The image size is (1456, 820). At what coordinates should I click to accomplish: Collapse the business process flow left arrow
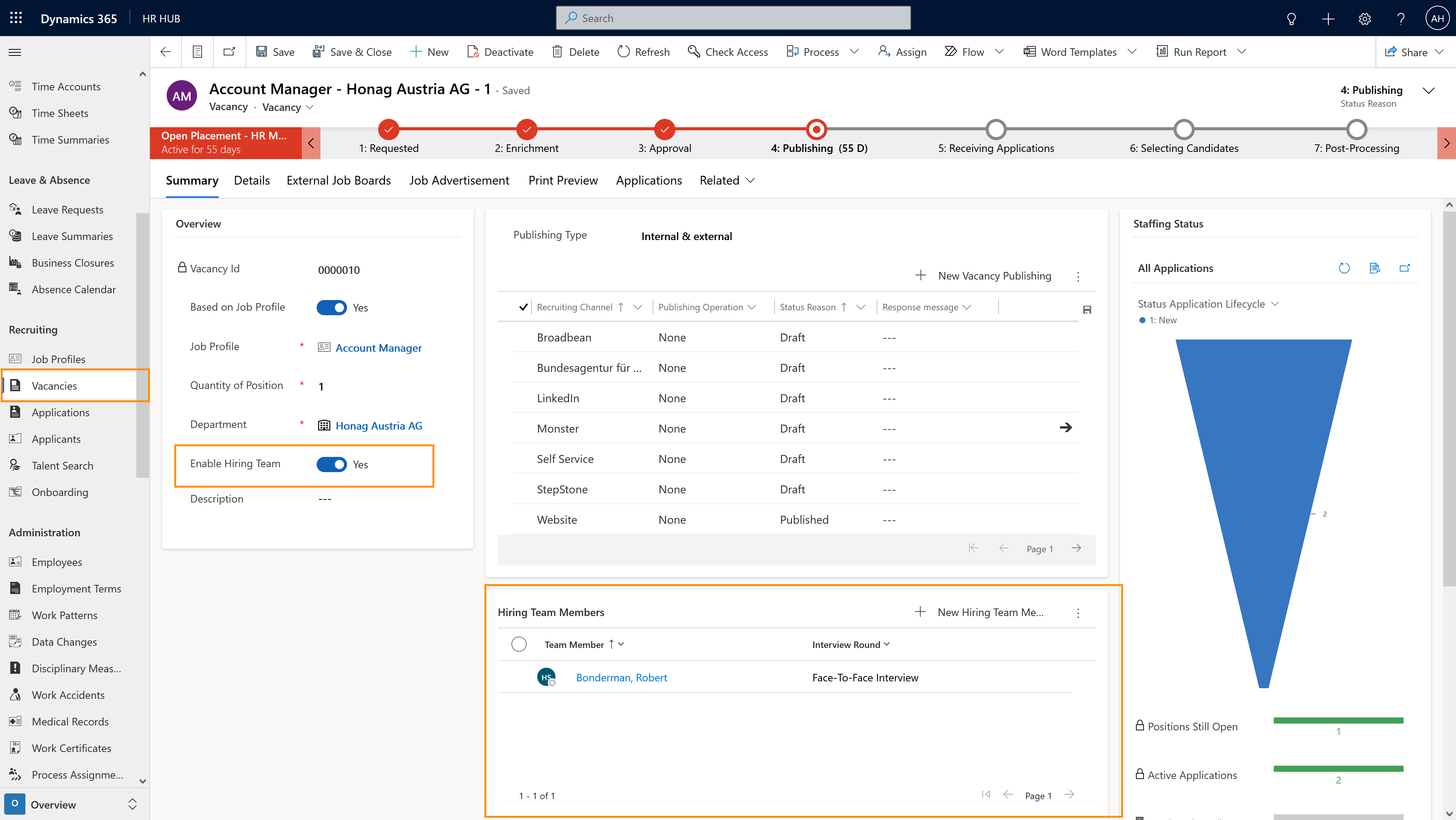coord(311,143)
